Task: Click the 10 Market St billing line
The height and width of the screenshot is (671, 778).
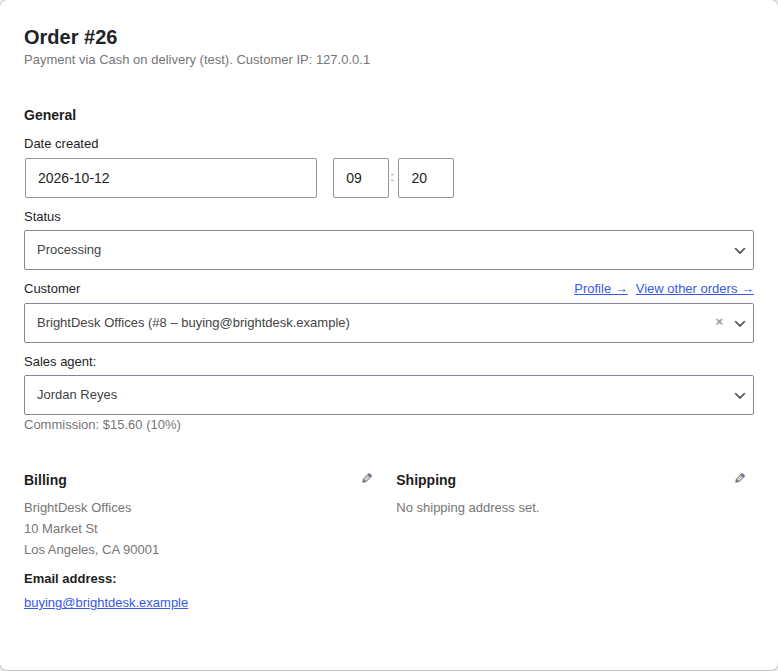Action: pos(61,529)
